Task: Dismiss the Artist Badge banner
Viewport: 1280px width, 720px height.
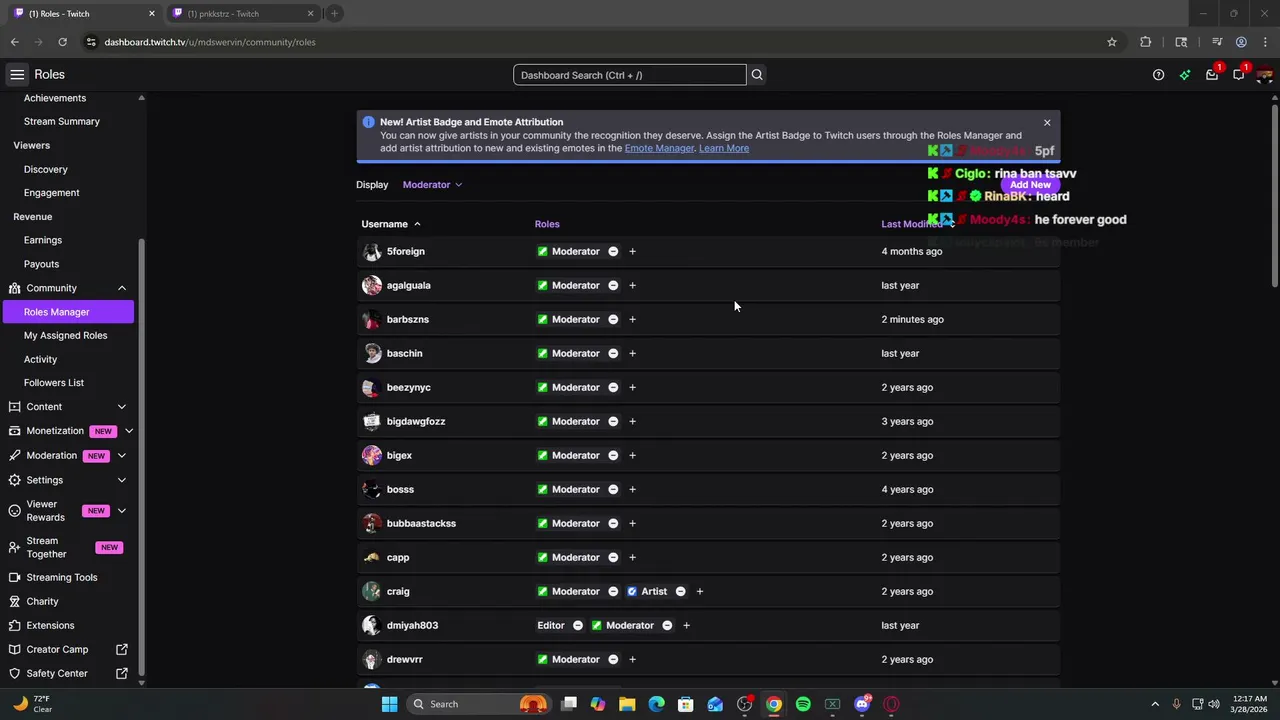Action: (x=1047, y=123)
